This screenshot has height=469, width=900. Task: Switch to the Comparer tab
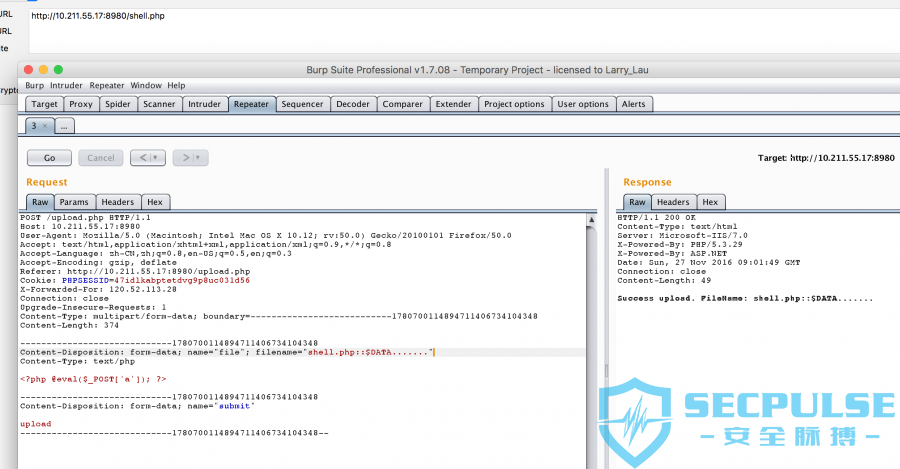pyautogui.click(x=402, y=104)
